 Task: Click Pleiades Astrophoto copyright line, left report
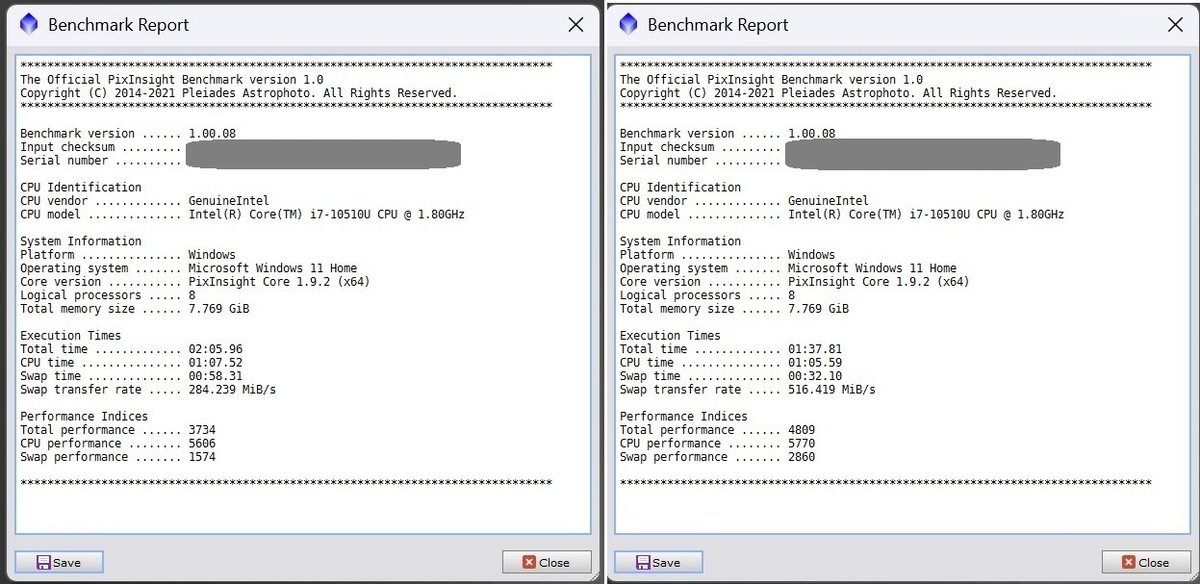click(x=239, y=93)
